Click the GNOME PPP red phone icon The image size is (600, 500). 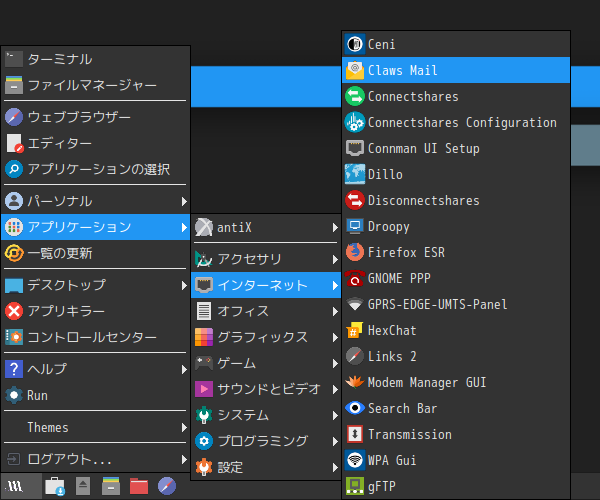click(355, 279)
